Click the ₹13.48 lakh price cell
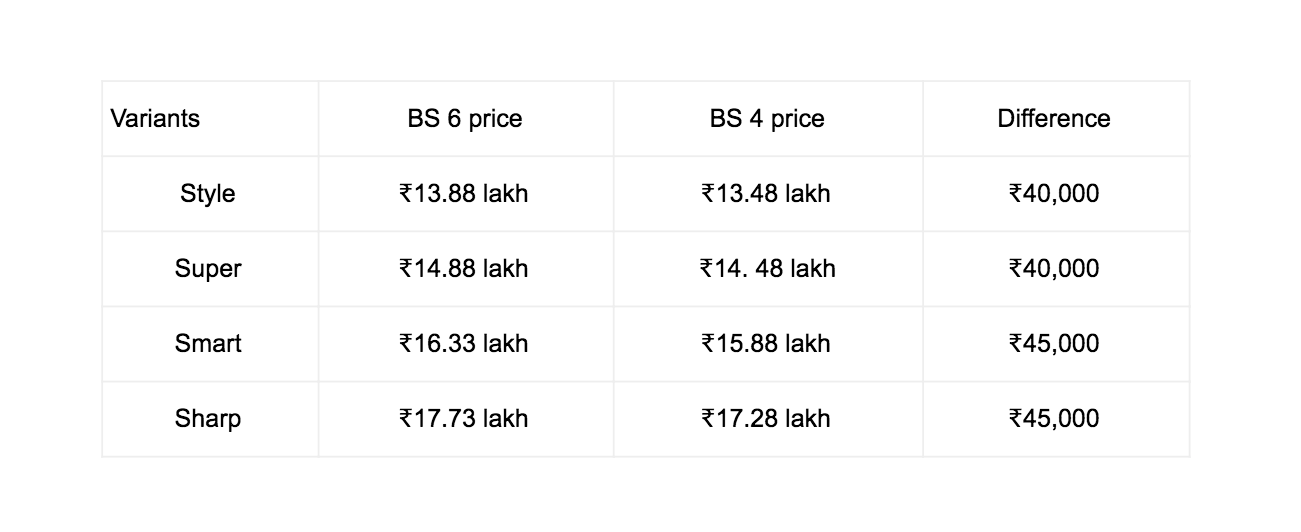This screenshot has width=1301, height=532. (766, 193)
